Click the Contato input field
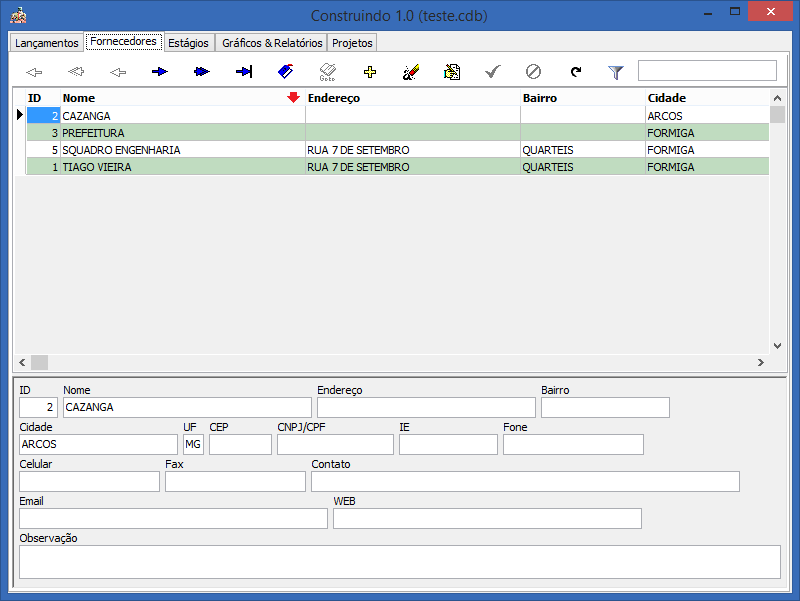 pyautogui.click(x=526, y=482)
